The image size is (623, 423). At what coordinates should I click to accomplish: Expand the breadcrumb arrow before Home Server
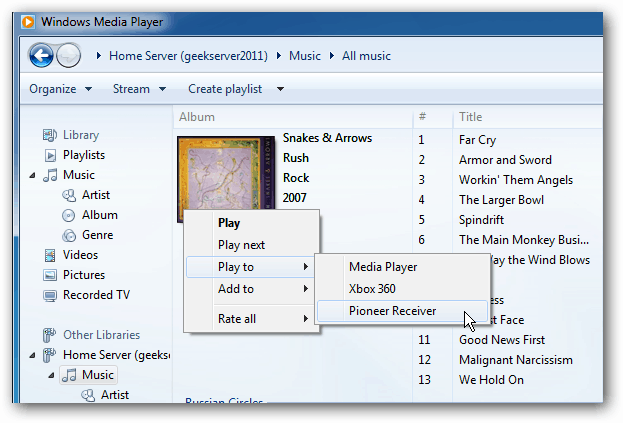click(99, 56)
